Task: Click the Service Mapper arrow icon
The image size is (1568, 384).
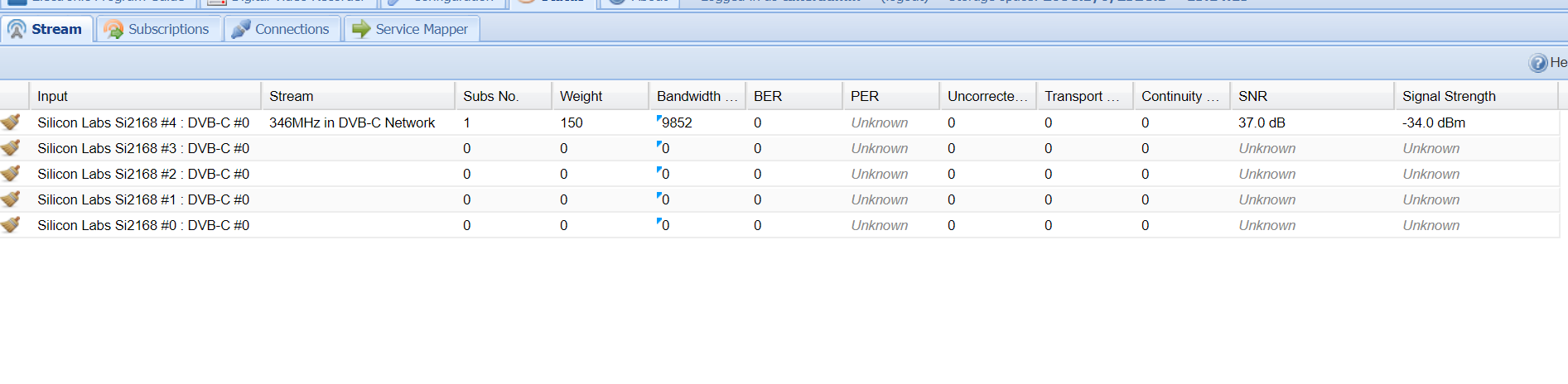Action: click(x=361, y=30)
